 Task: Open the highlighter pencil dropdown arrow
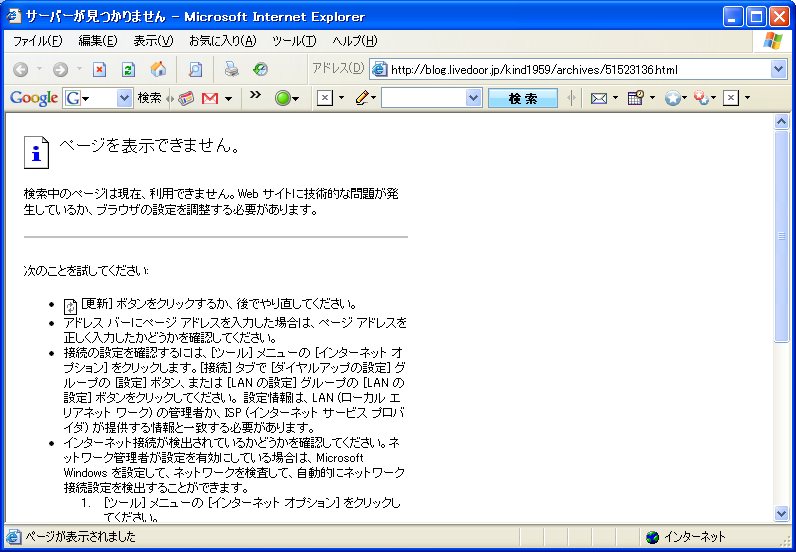click(x=373, y=98)
